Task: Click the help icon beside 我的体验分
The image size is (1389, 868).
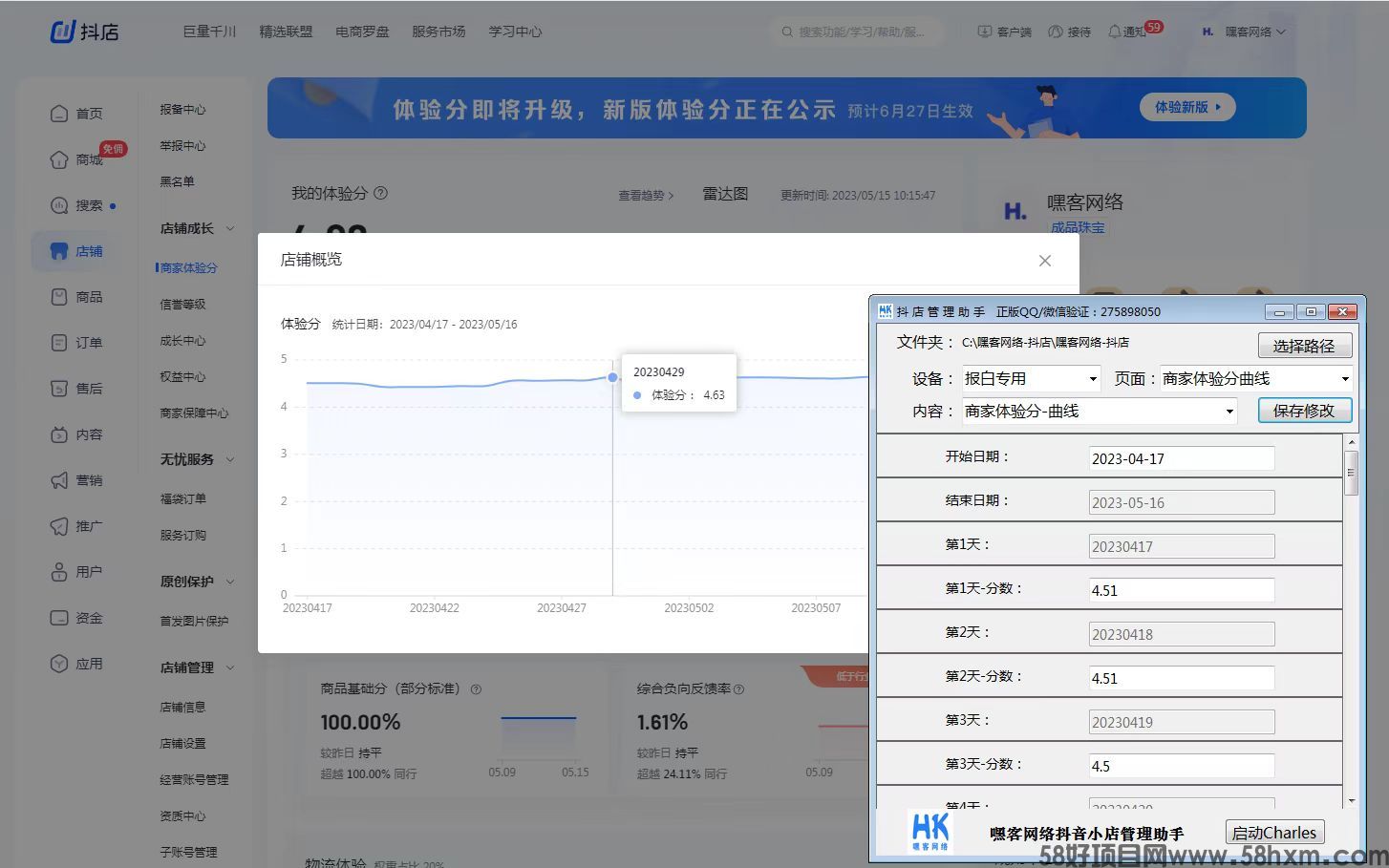Action: (x=380, y=193)
